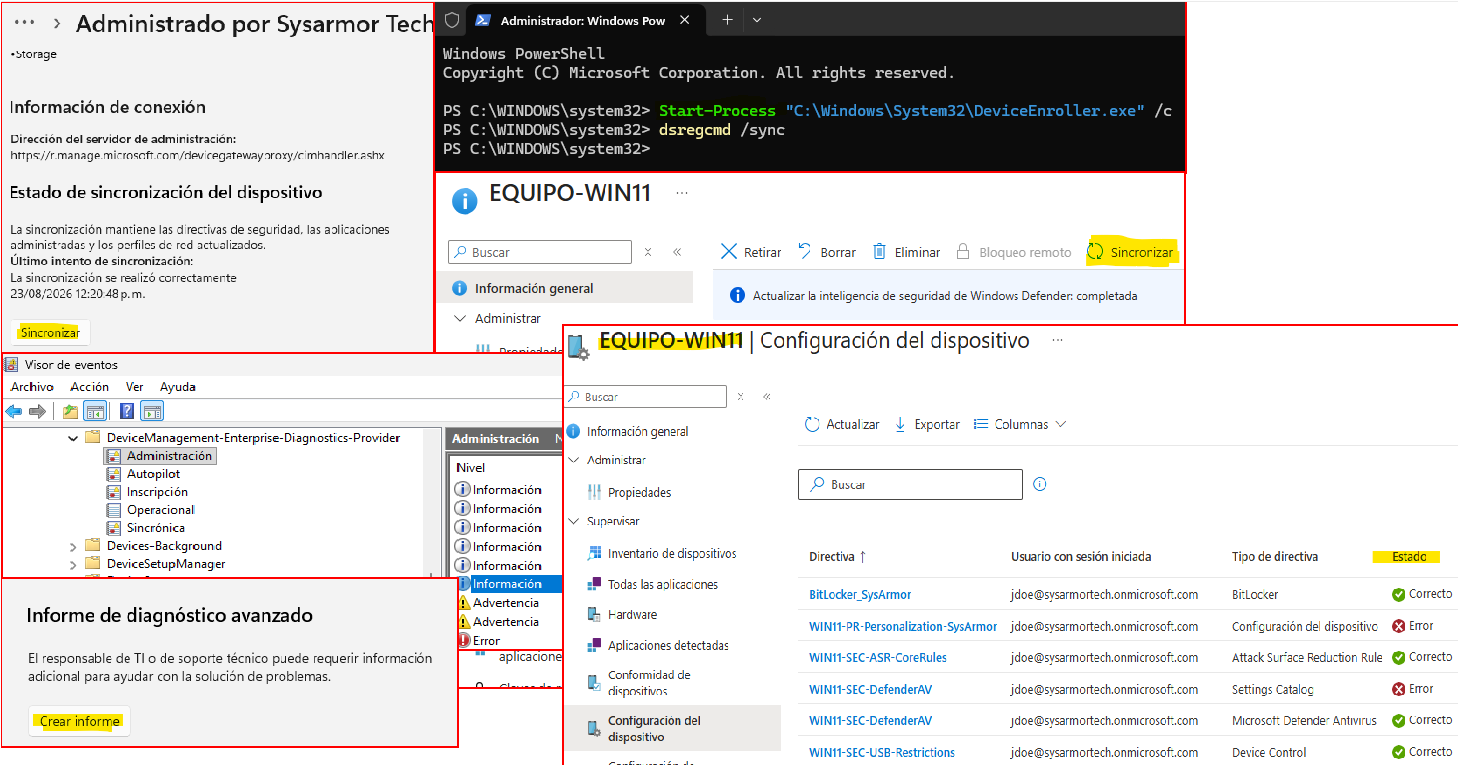
Task: Click the Forward arrow in Event Viewer toolbar
Action: click(37, 411)
